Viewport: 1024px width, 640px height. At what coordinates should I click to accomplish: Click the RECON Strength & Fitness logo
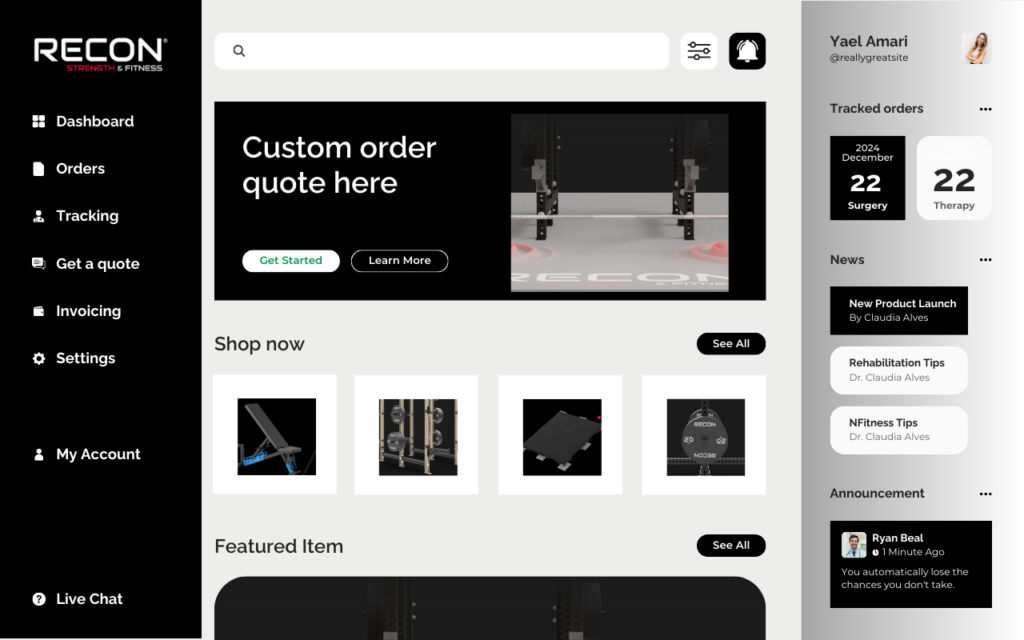[x=101, y=54]
